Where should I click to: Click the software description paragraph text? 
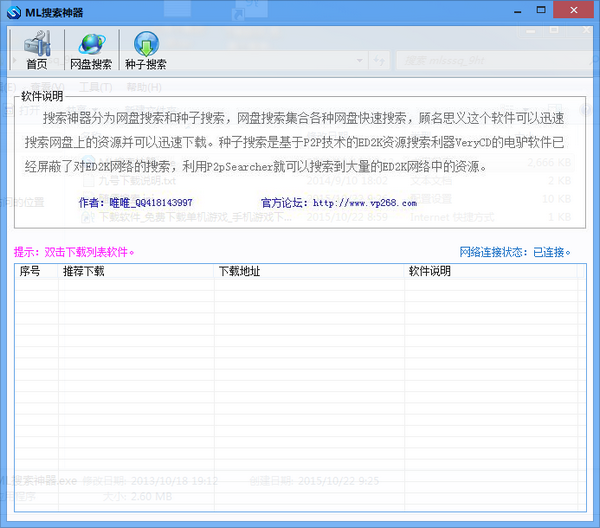point(300,143)
